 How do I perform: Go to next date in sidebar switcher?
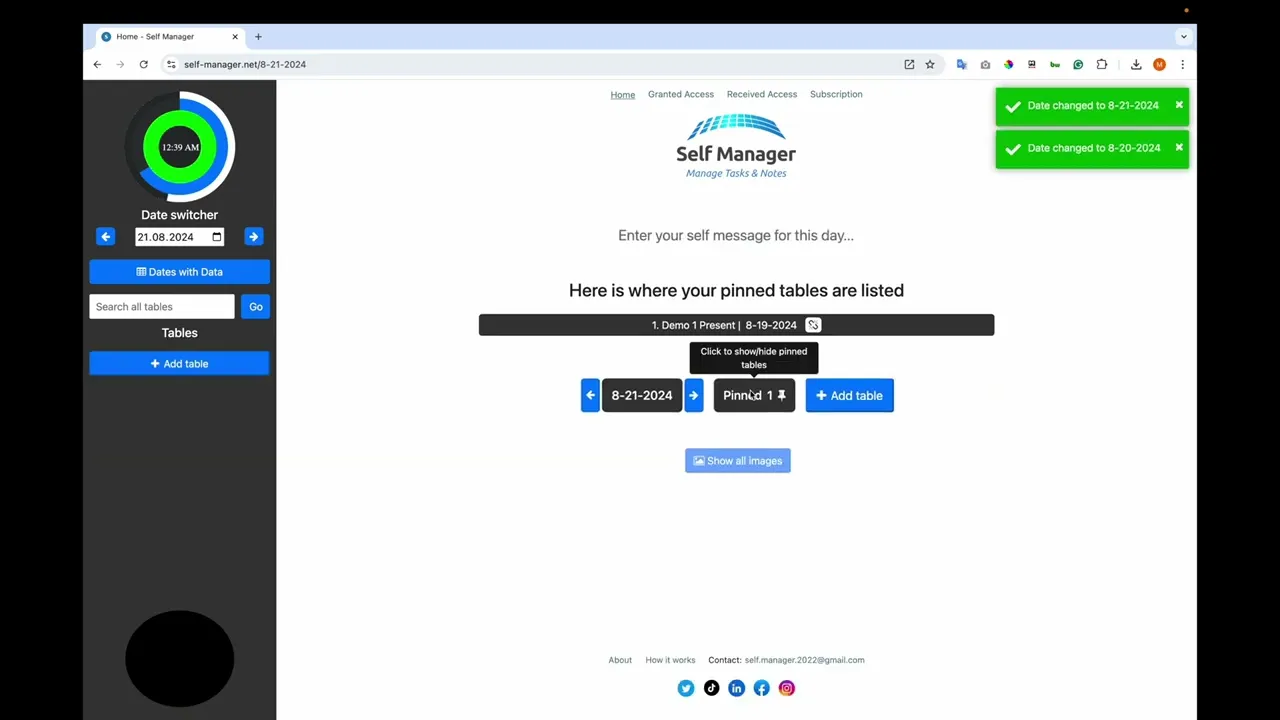click(x=254, y=237)
